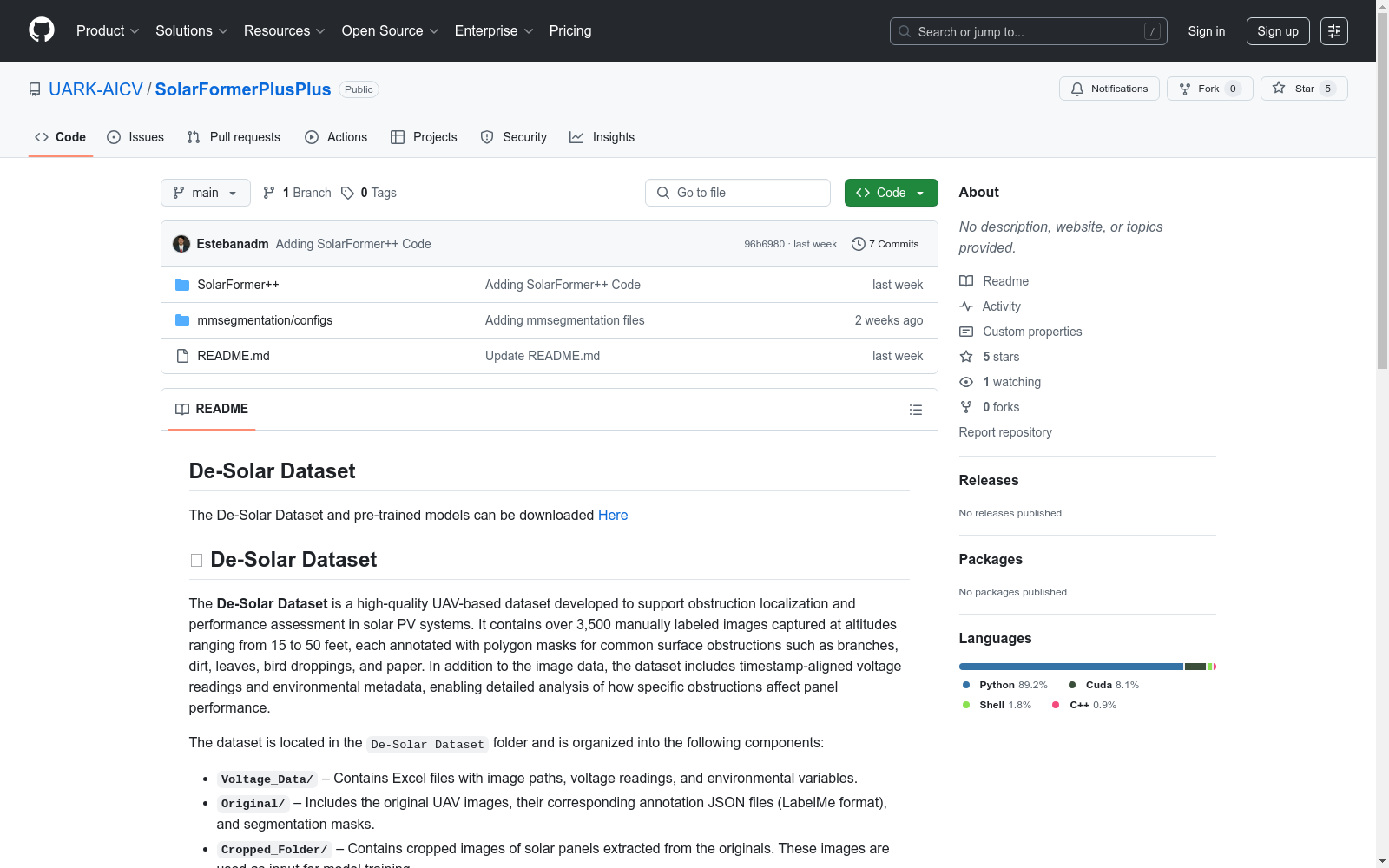The height and width of the screenshot is (868, 1389).
Task: Click the pulse icon next to Activity
Action: [x=966, y=306]
